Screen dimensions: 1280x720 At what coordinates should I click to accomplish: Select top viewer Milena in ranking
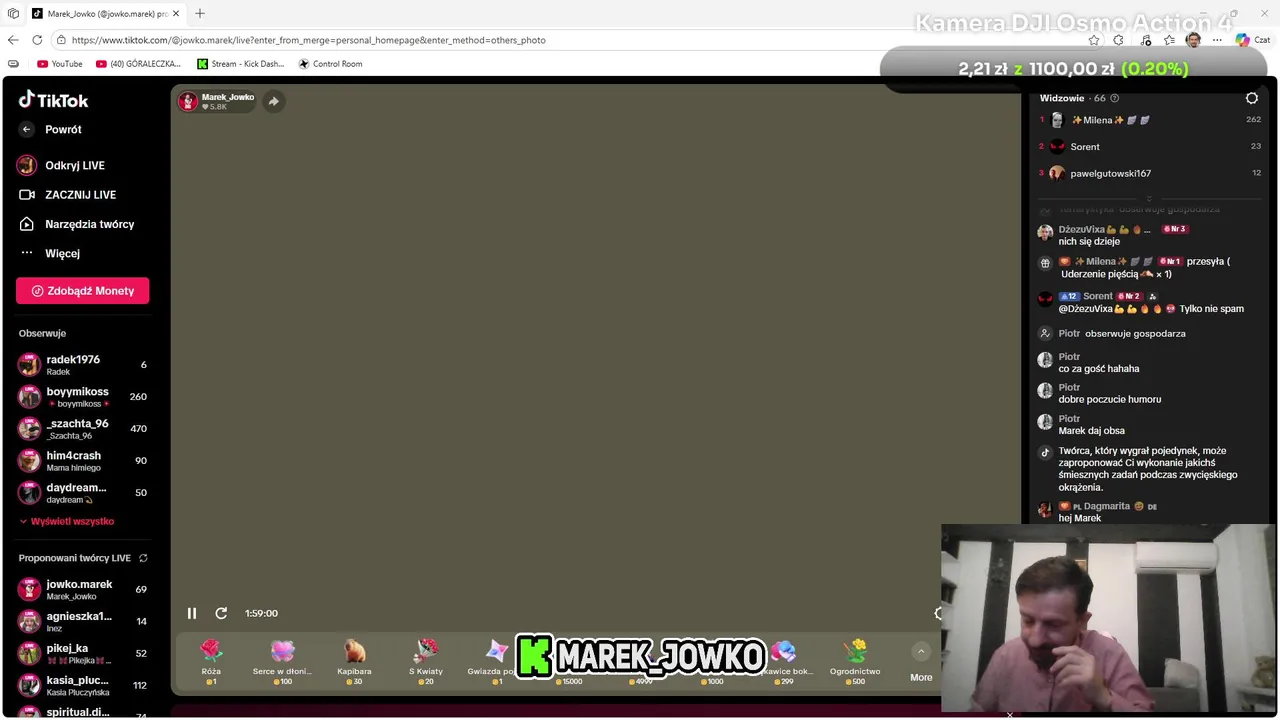pyautogui.click(x=1150, y=120)
